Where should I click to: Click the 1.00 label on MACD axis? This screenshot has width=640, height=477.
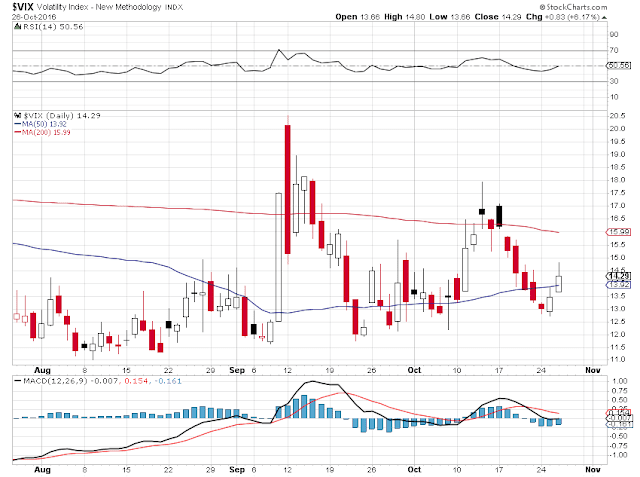coord(620,381)
